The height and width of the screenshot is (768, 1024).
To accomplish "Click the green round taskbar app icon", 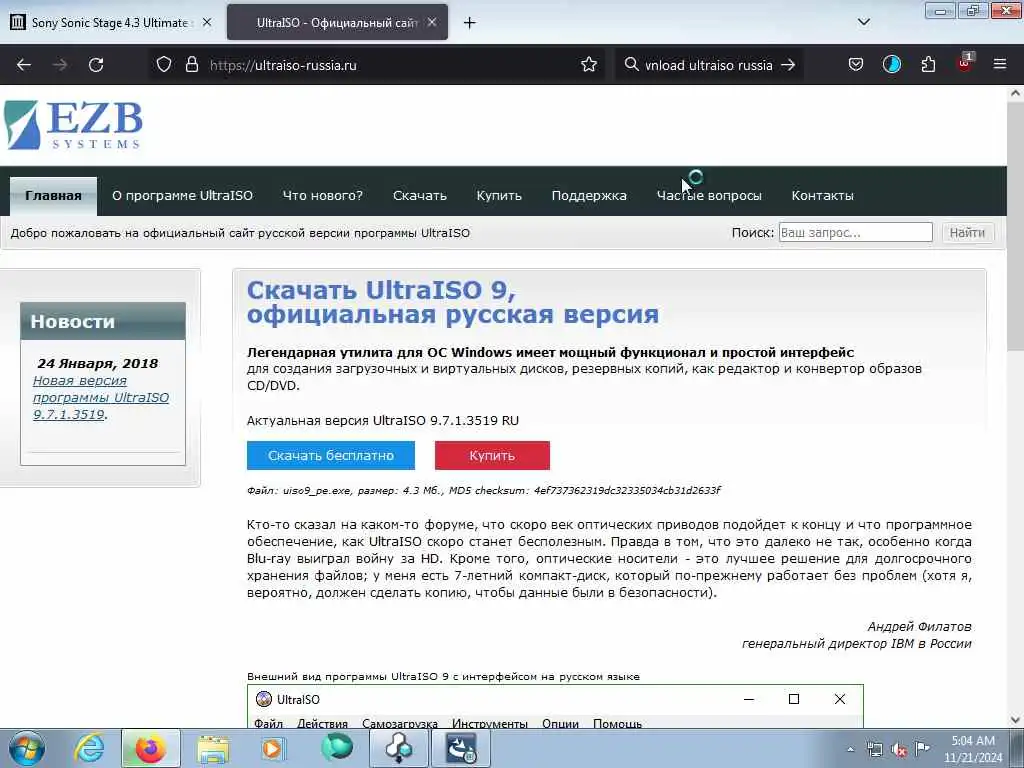I will pyautogui.click(x=336, y=747).
